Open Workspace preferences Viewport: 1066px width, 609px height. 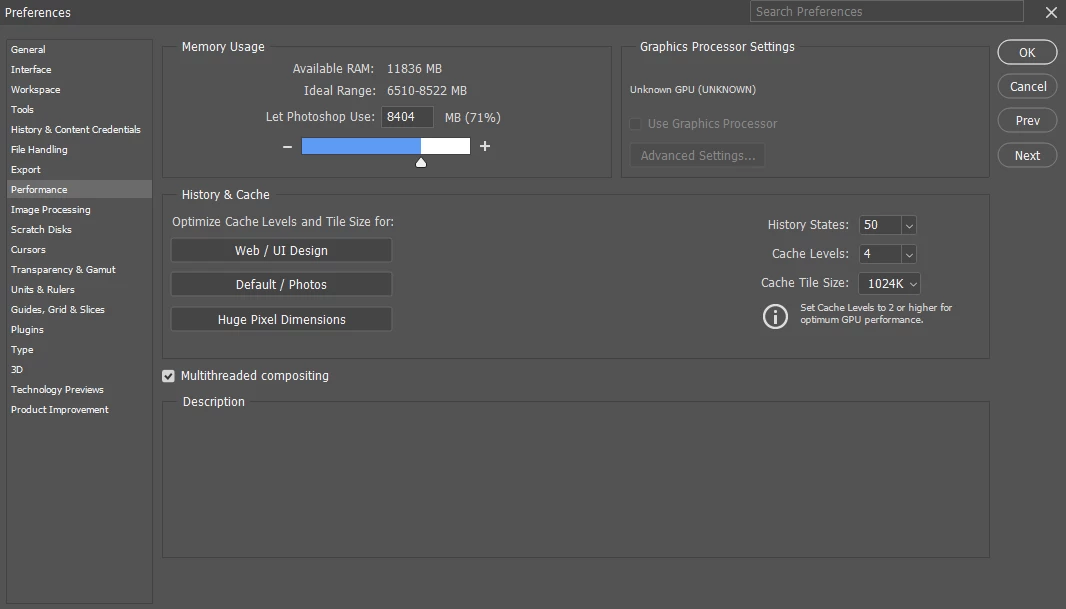(x=79, y=90)
